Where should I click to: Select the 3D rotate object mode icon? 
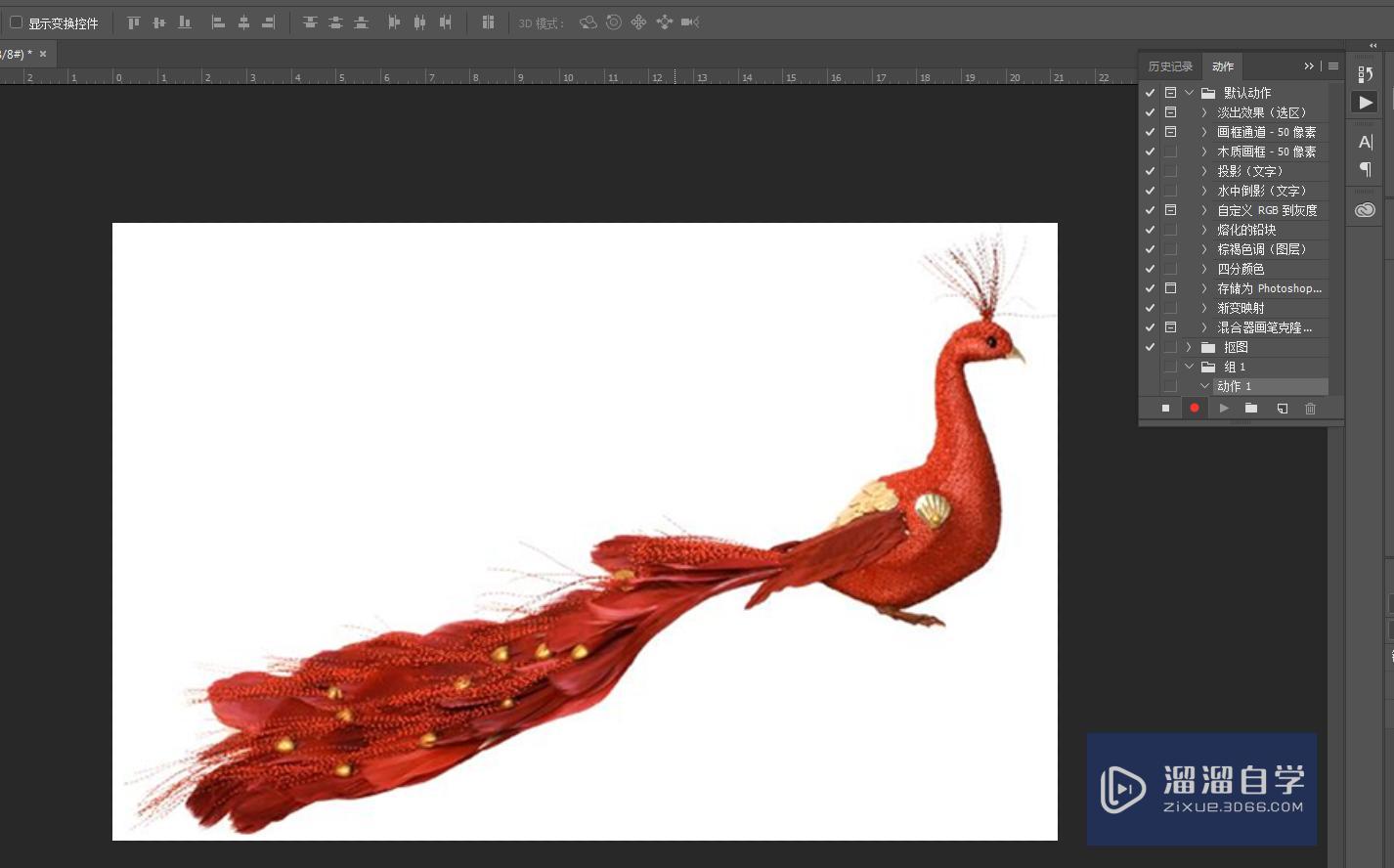pyautogui.click(x=588, y=22)
